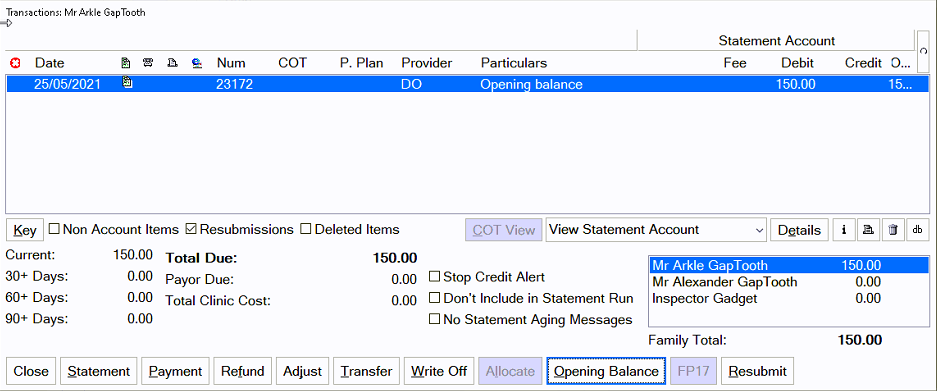This screenshot has width=937, height=391.
Task: Click the 'db' icon button
Action: [917, 230]
